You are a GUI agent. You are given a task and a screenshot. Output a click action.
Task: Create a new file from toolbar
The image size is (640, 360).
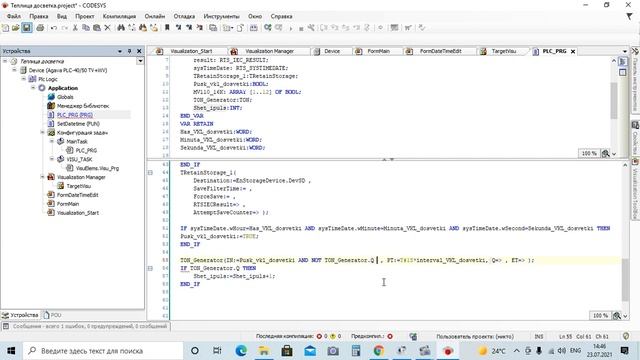pyautogui.click(x=6, y=28)
